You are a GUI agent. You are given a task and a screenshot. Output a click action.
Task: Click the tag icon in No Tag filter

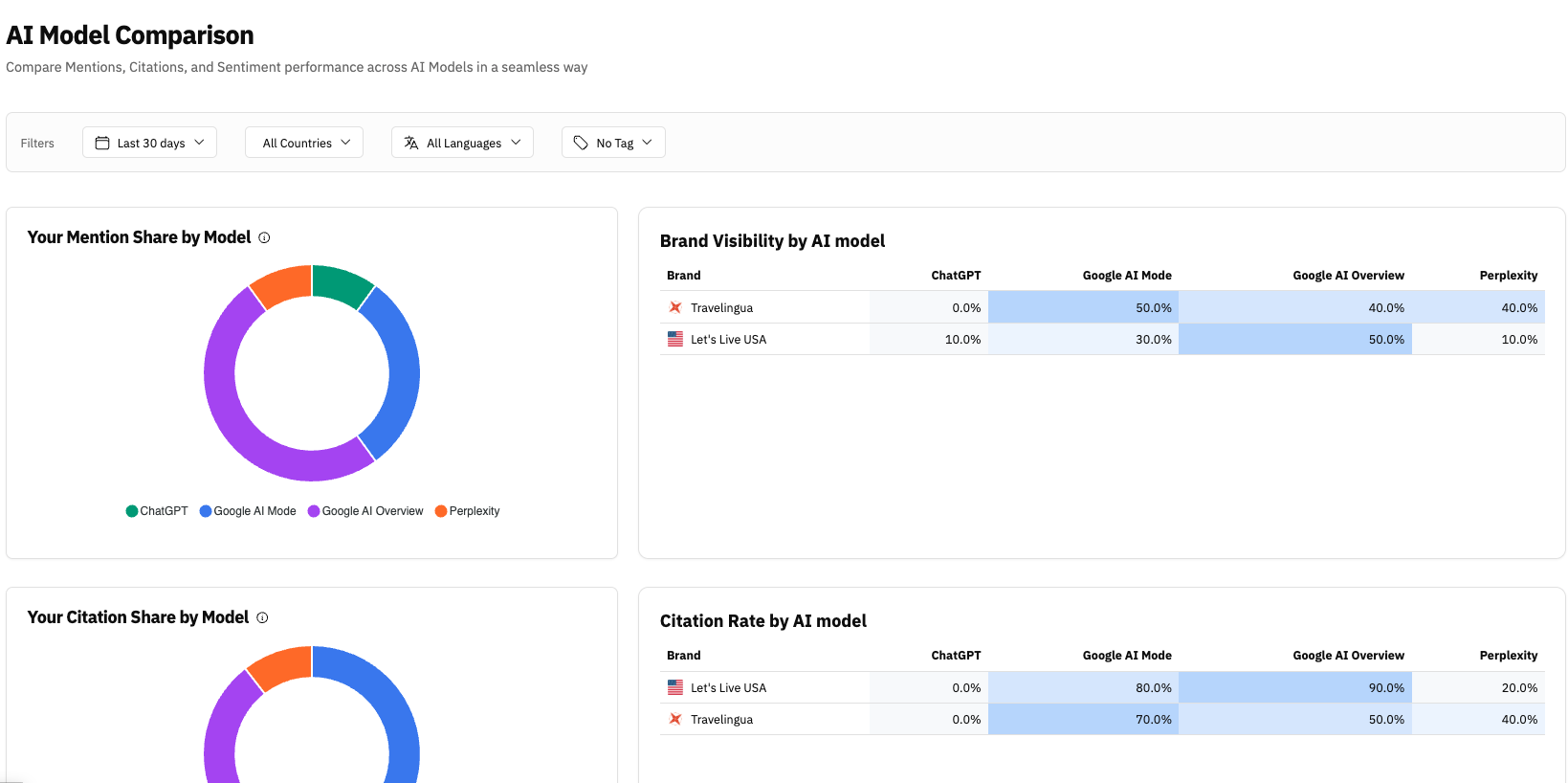pos(581,143)
